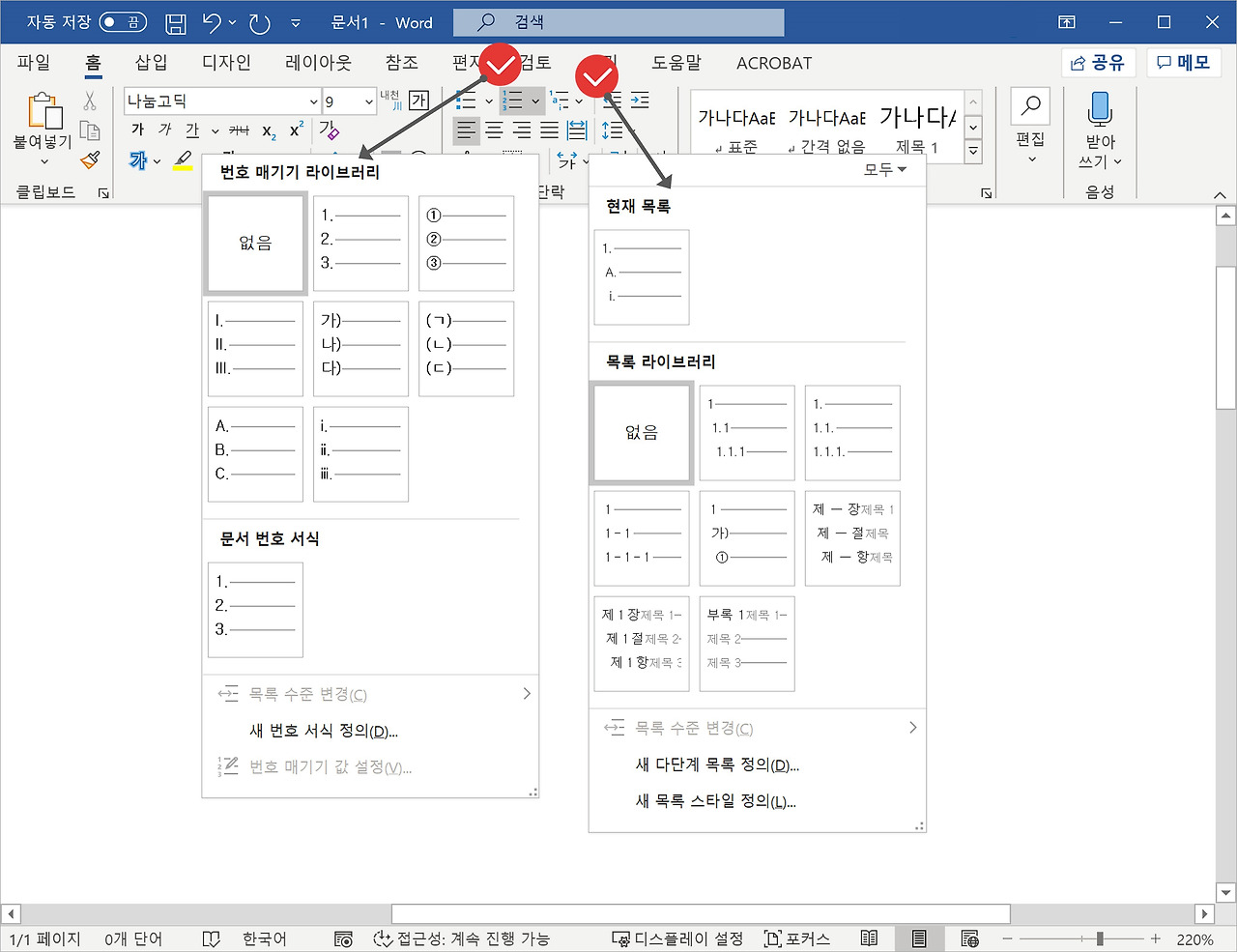Click the 편집 (Editing) magnifier icon

pos(1030,105)
